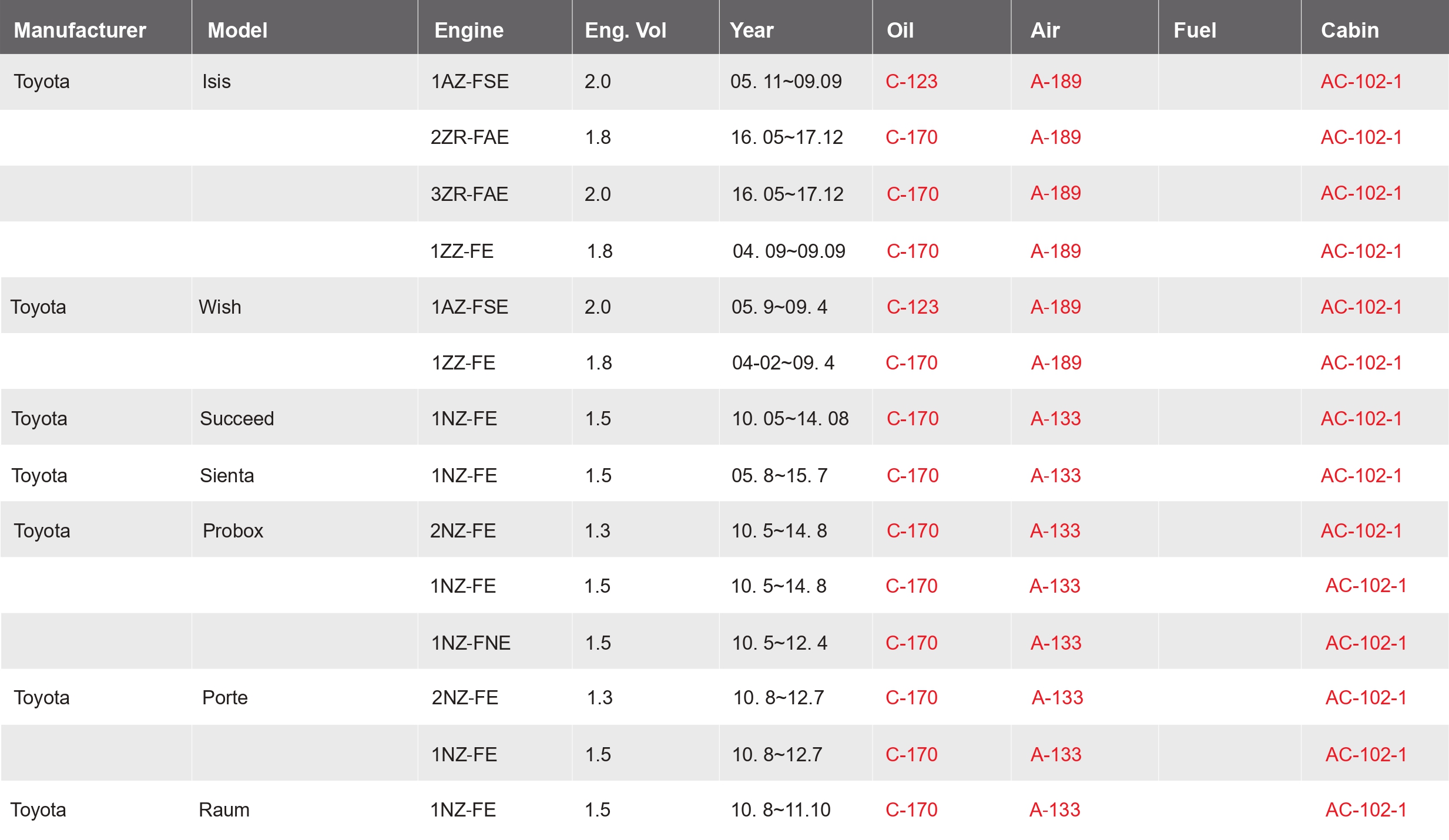This screenshot has width=1449, height=840.
Task: Open cabin filter AC-102-1 in Isis row
Action: point(1361,81)
